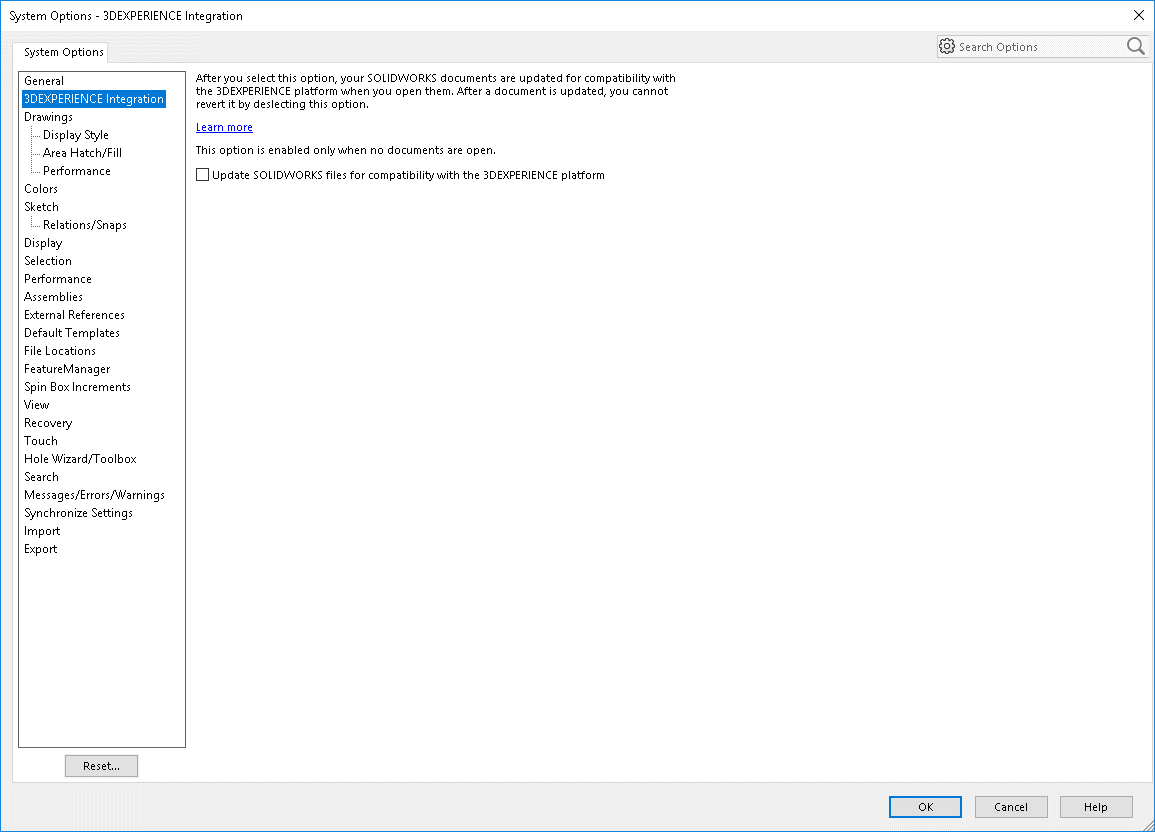The height and width of the screenshot is (832, 1155).
Task: Enable Update SOLIDWORKS files for compatibility checkbox
Action: pyautogui.click(x=203, y=174)
